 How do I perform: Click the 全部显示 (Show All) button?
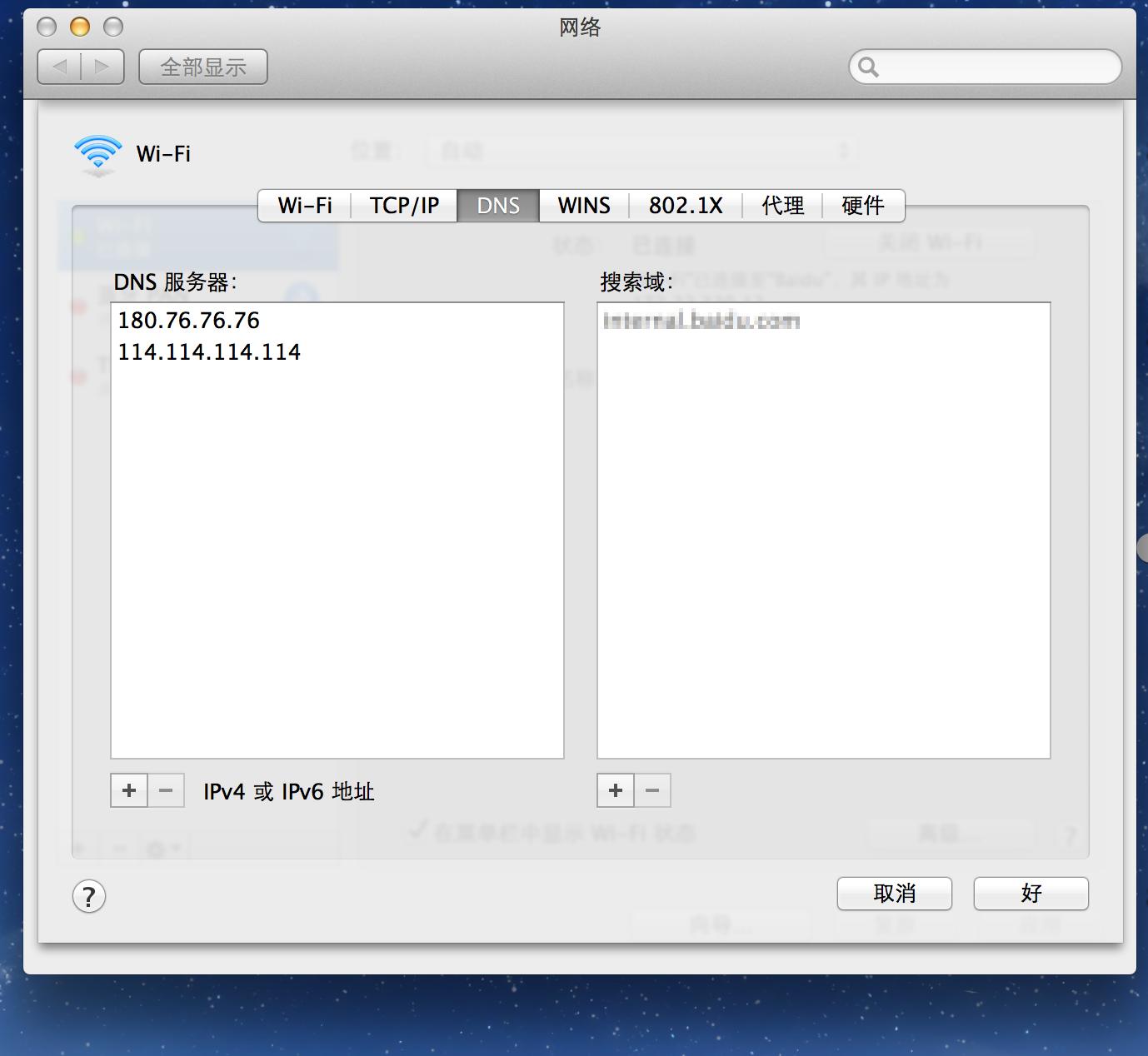(202, 67)
